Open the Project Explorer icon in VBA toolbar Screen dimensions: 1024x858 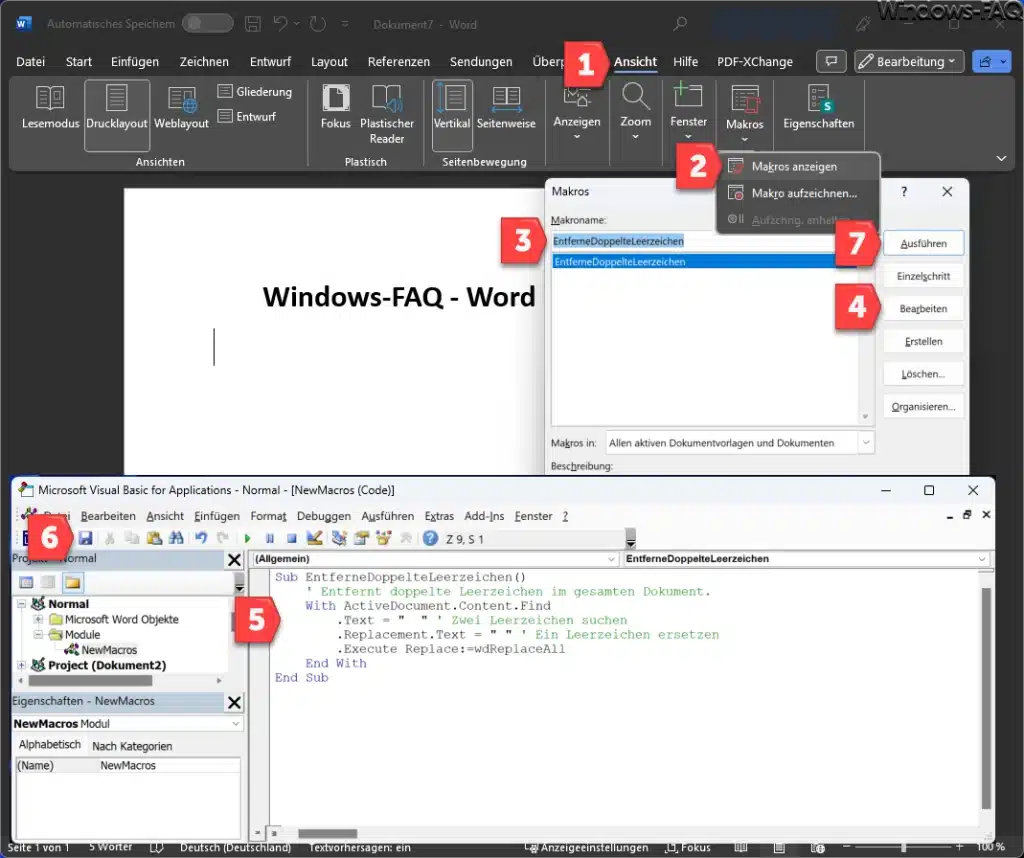coord(339,538)
